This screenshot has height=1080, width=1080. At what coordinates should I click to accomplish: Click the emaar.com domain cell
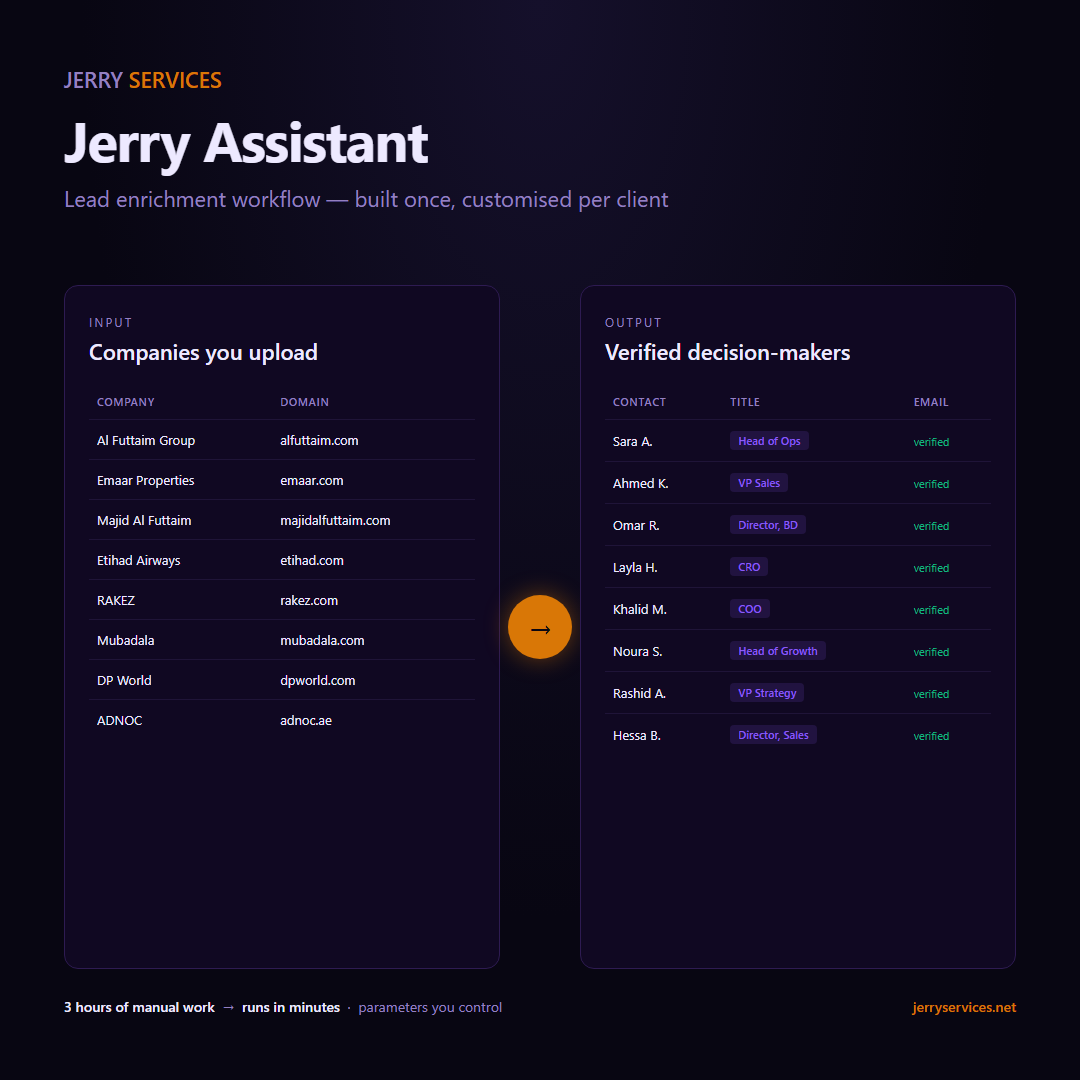pyautogui.click(x=311, y=480)
